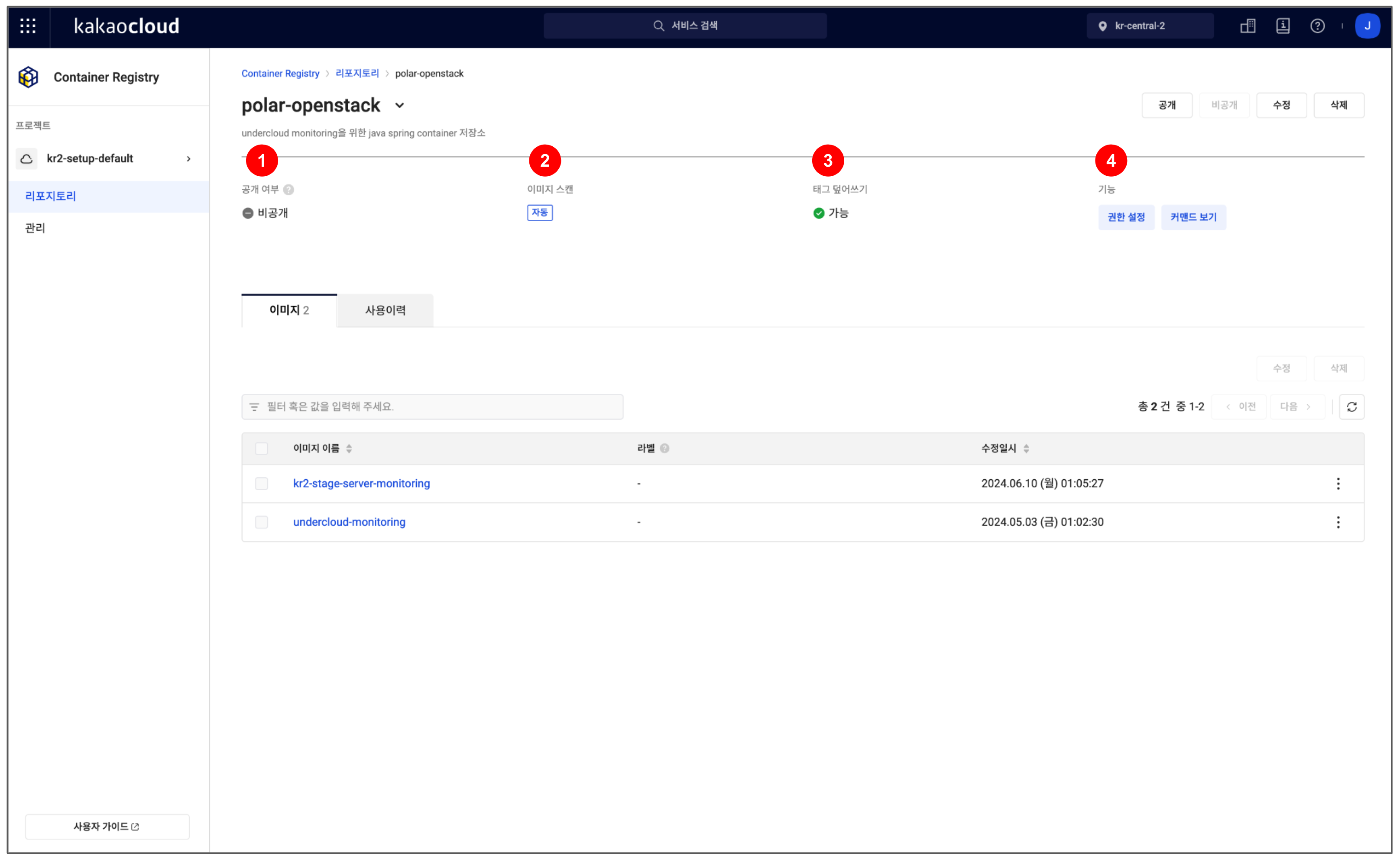The height and width of the screenshot is (859, 1400).
Task: Expand the kr2-stage-server-monitoring row options menu
Action: tap(1338, 483)
